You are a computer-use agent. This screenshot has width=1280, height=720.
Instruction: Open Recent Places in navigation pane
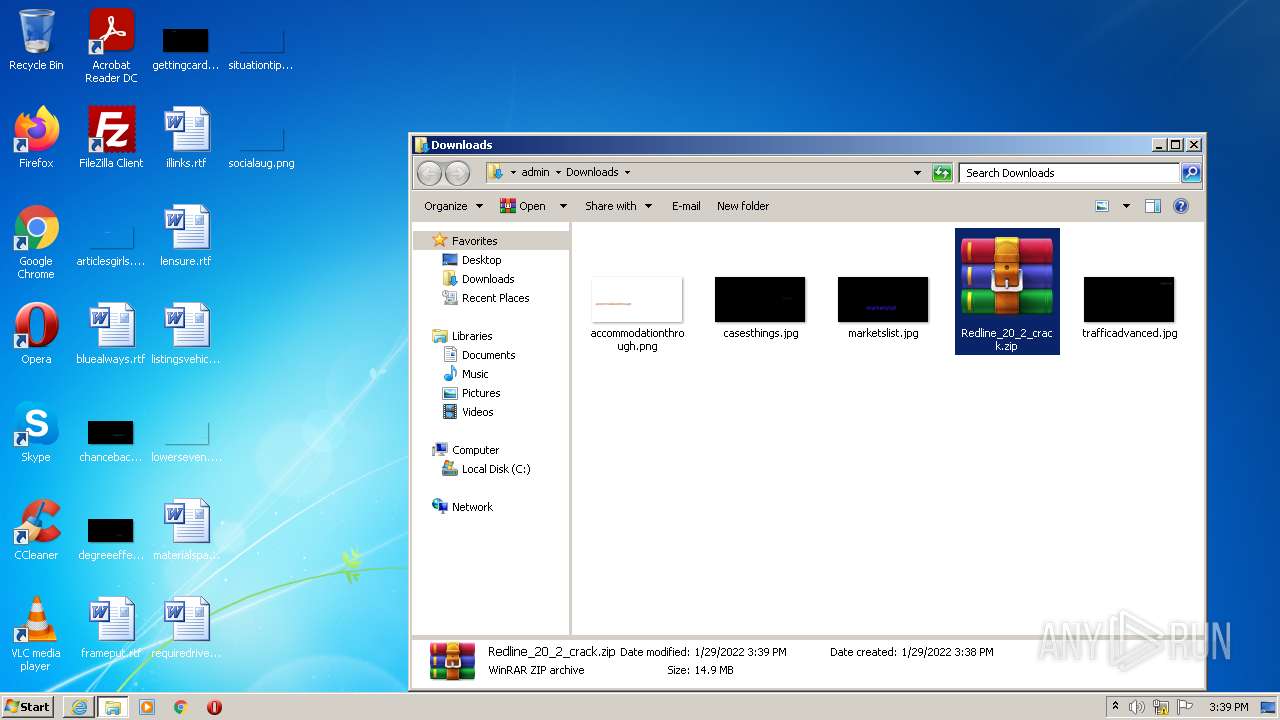point(495,298)
